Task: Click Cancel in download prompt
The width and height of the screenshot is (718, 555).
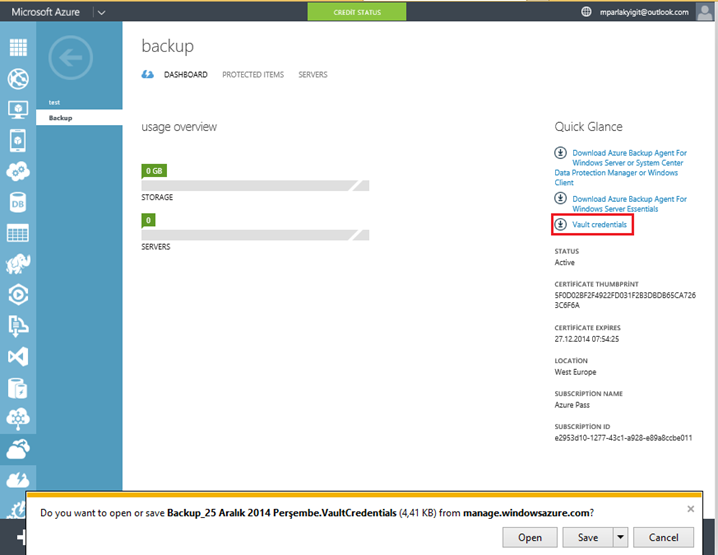Action: point(664,537)
